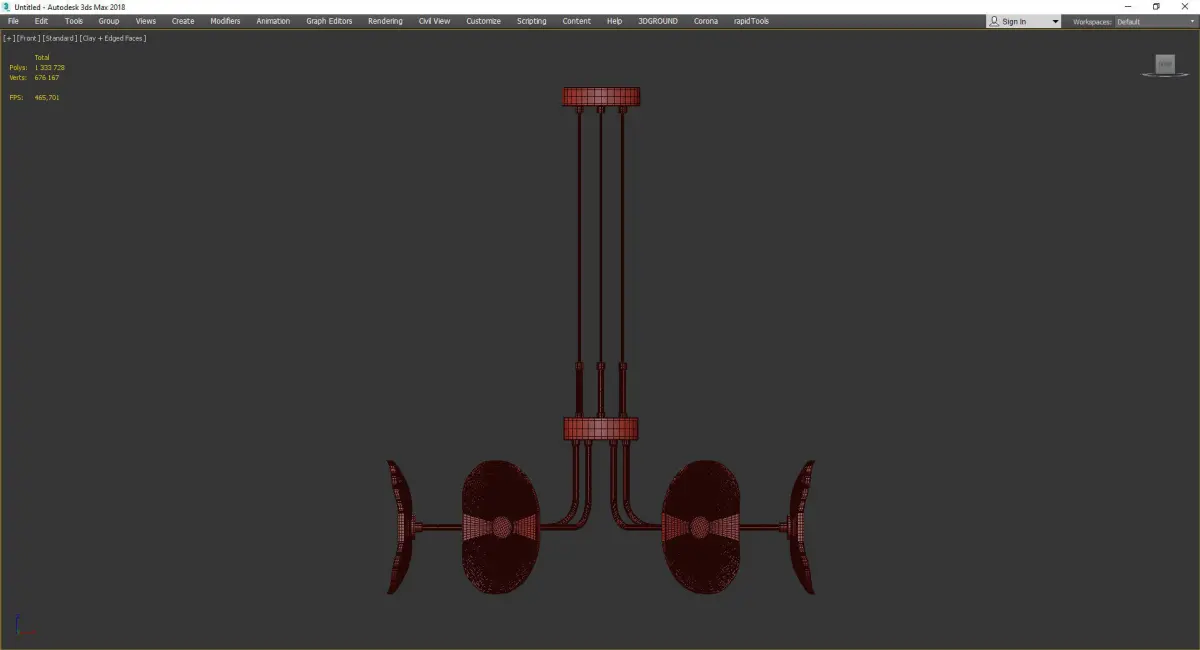Open the Scripting menu
Image resolution: width=1200 pixels, height=650 pixels.
(531, 21)
